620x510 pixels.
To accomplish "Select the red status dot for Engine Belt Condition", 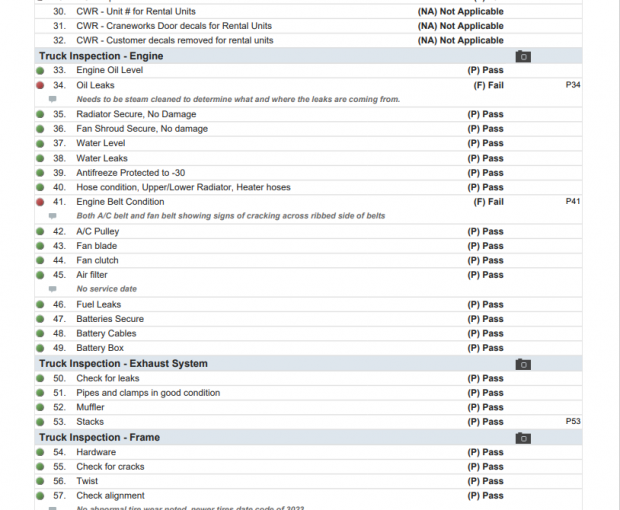I will point(40,202).
